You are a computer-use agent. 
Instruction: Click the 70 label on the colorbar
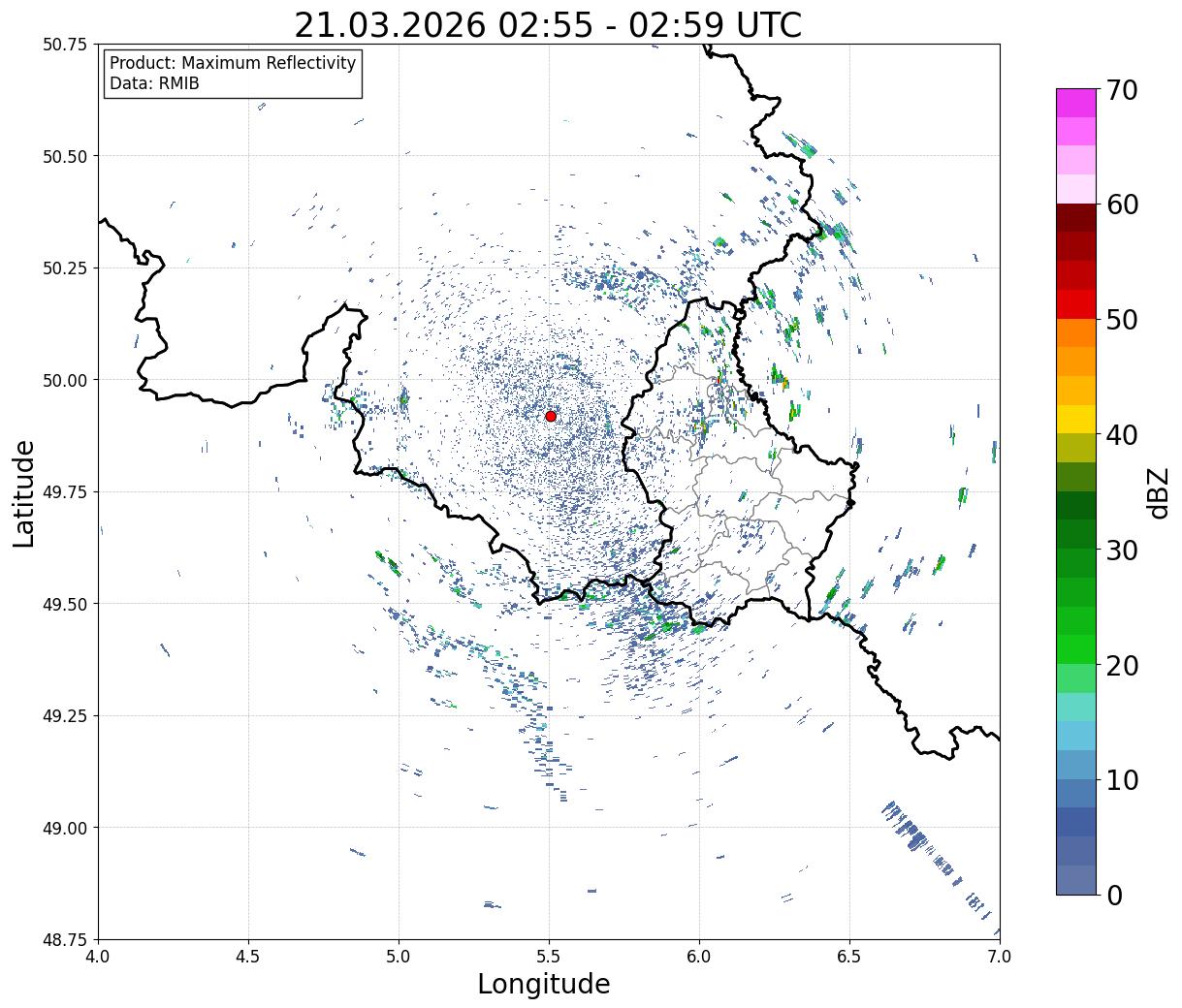1122,90
